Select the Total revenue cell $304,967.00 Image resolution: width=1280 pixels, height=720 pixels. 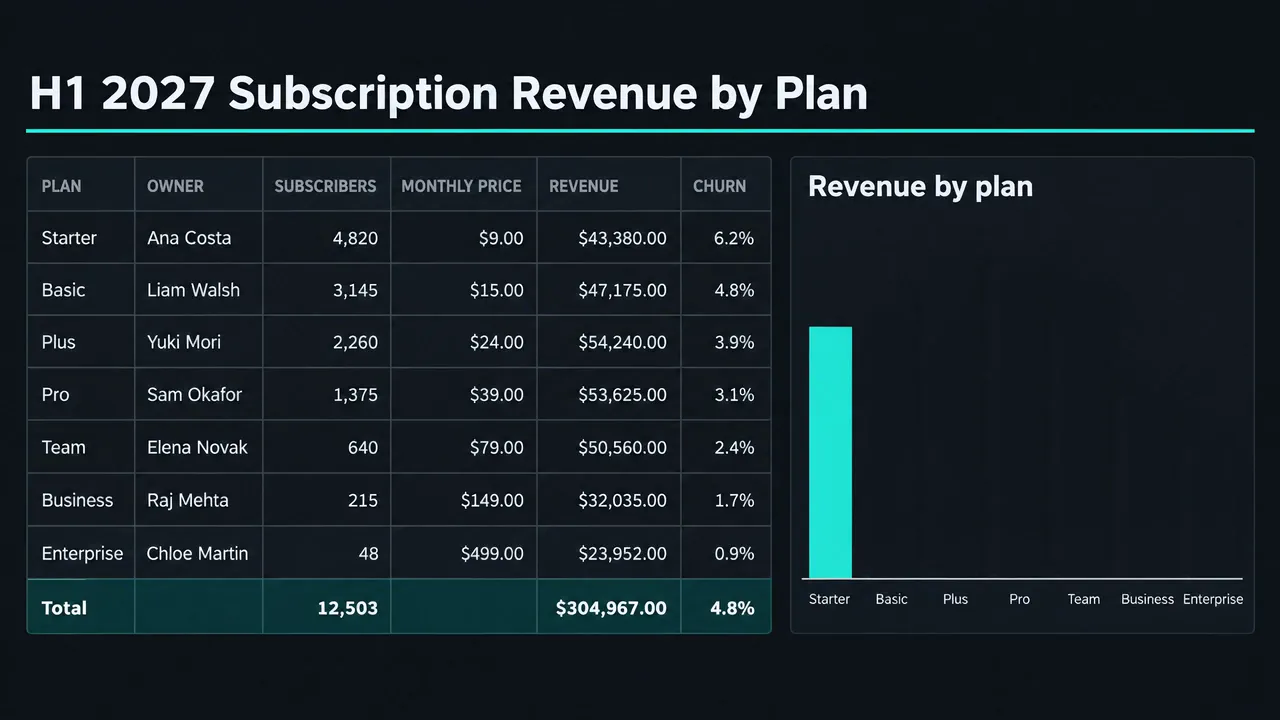click(608, 607)
